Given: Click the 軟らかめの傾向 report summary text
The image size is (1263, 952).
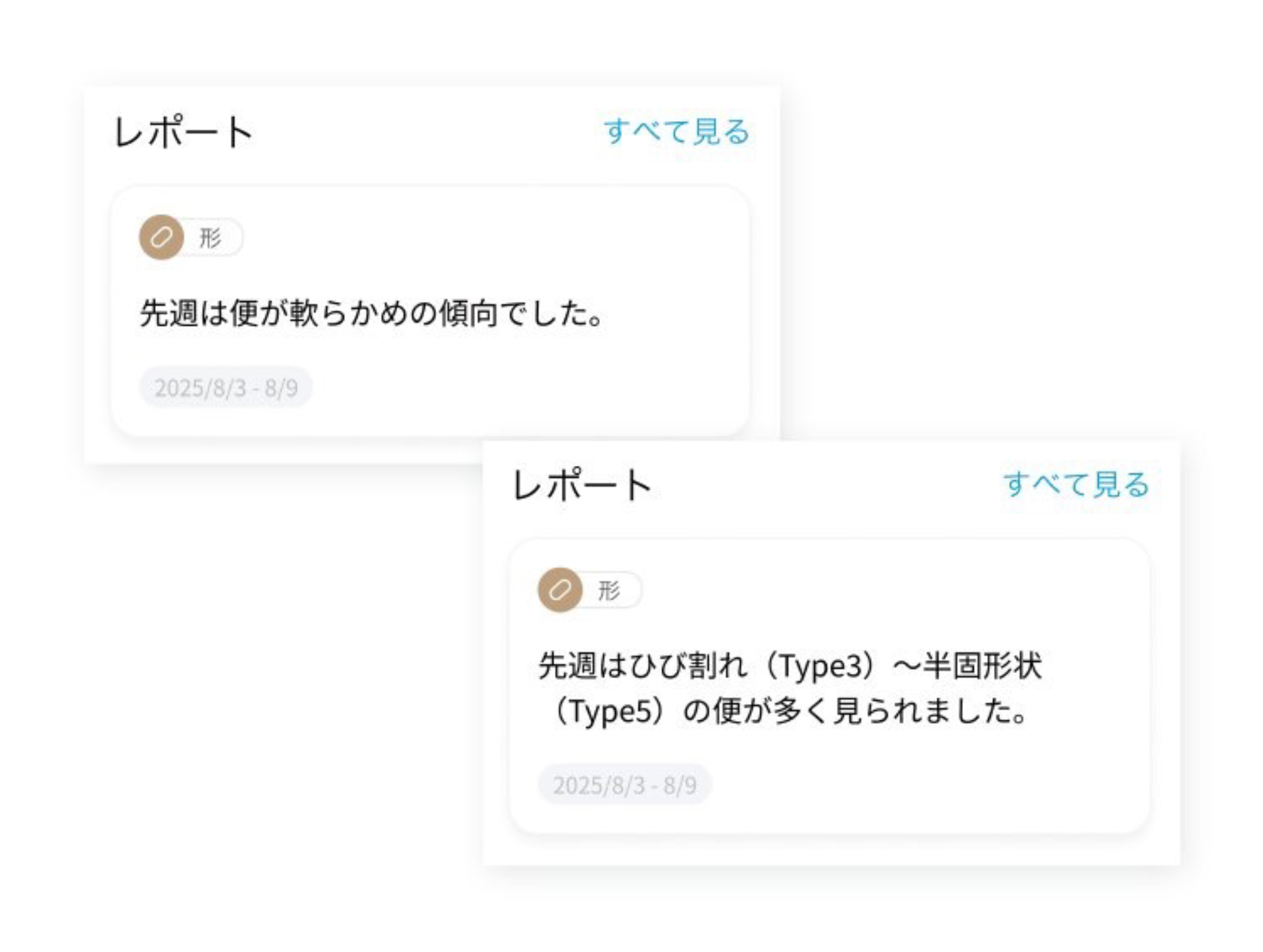Looking at the screenshot, I should [x=370, y=314].
